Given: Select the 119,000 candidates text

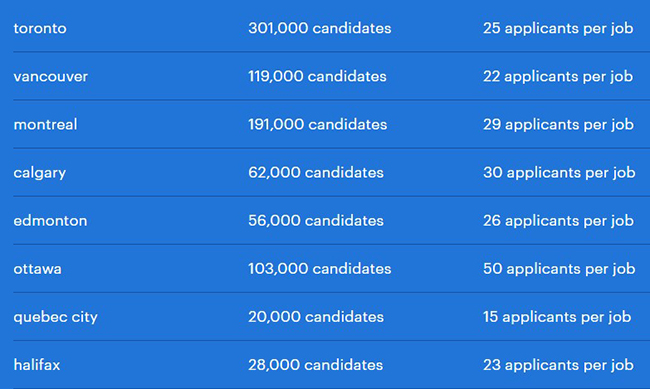Looking at the screenshot, I should tap(317, 76).
